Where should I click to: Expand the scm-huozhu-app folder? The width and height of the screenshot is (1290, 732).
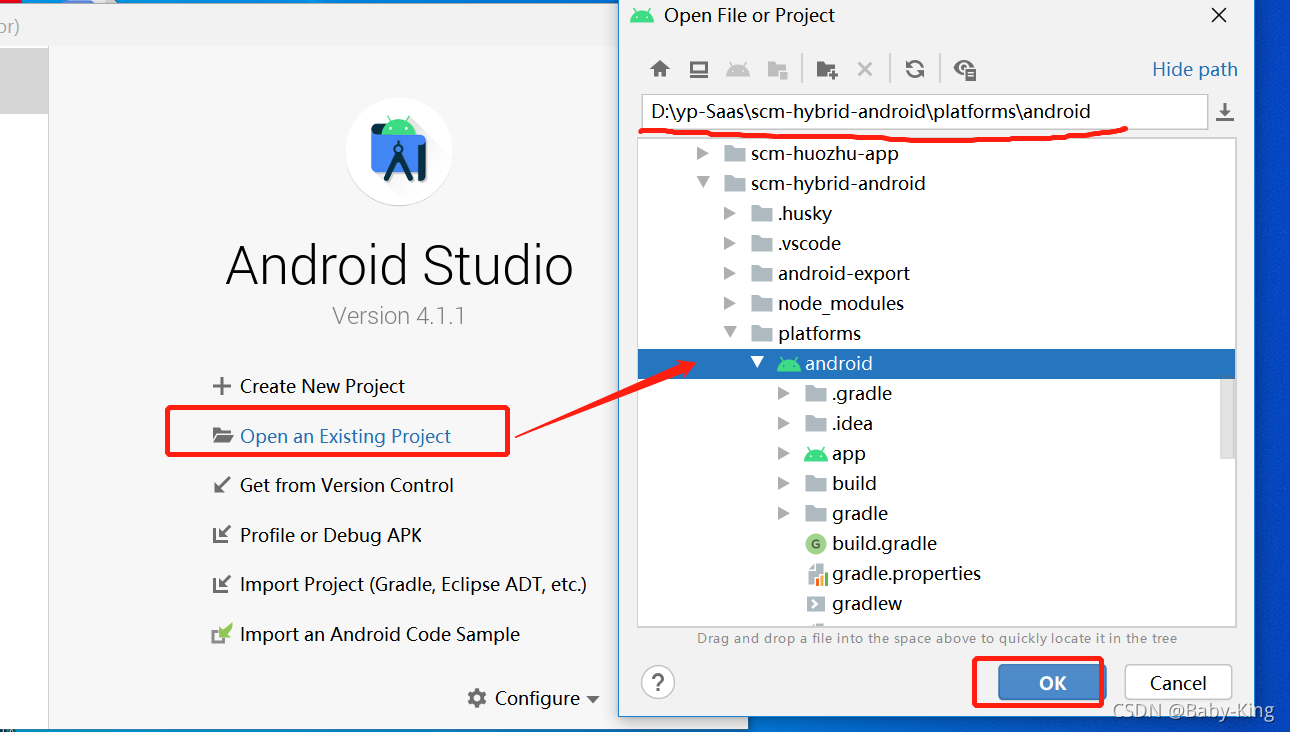(x=703, y=153)
